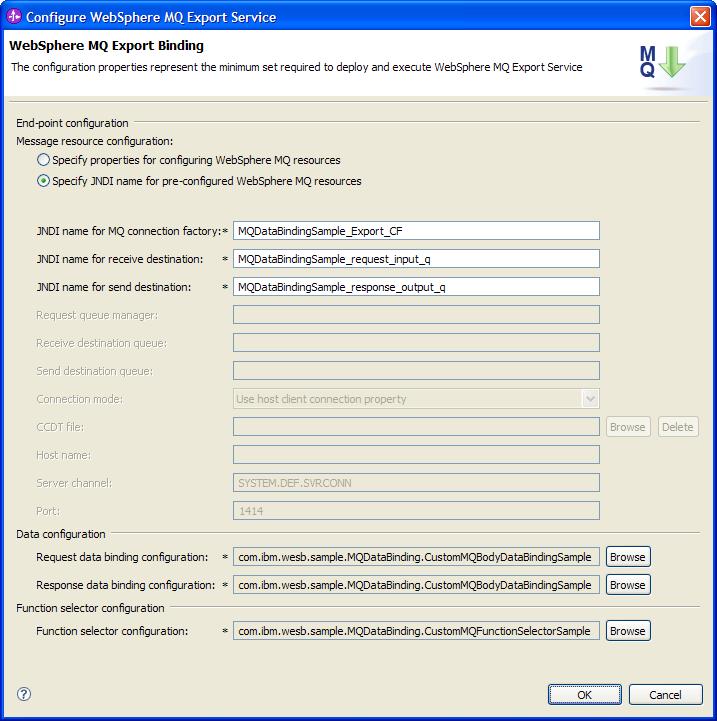The width and height of the screenshot is (717, 721).
Task: Click the Request data binding configuration field
Action: (x=416, y=557)
